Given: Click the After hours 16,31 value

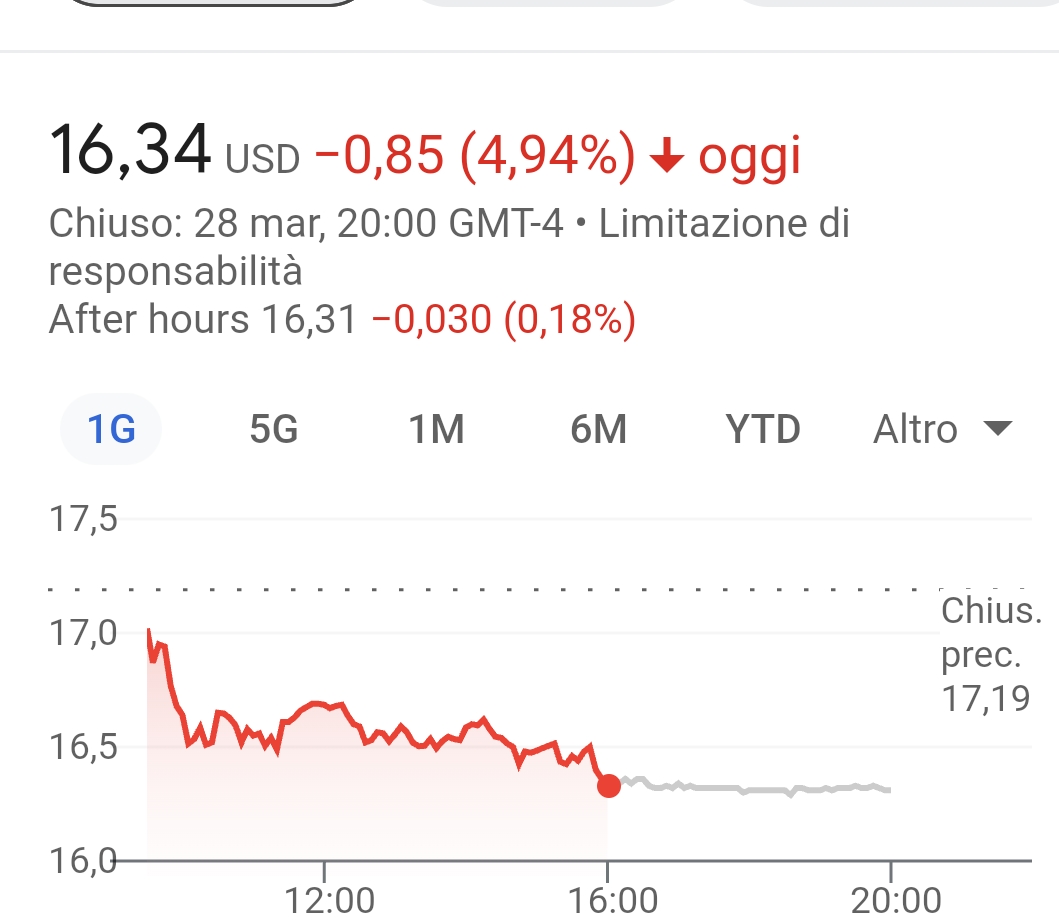Looking at the screenshot, I should [x=308, y=320].
